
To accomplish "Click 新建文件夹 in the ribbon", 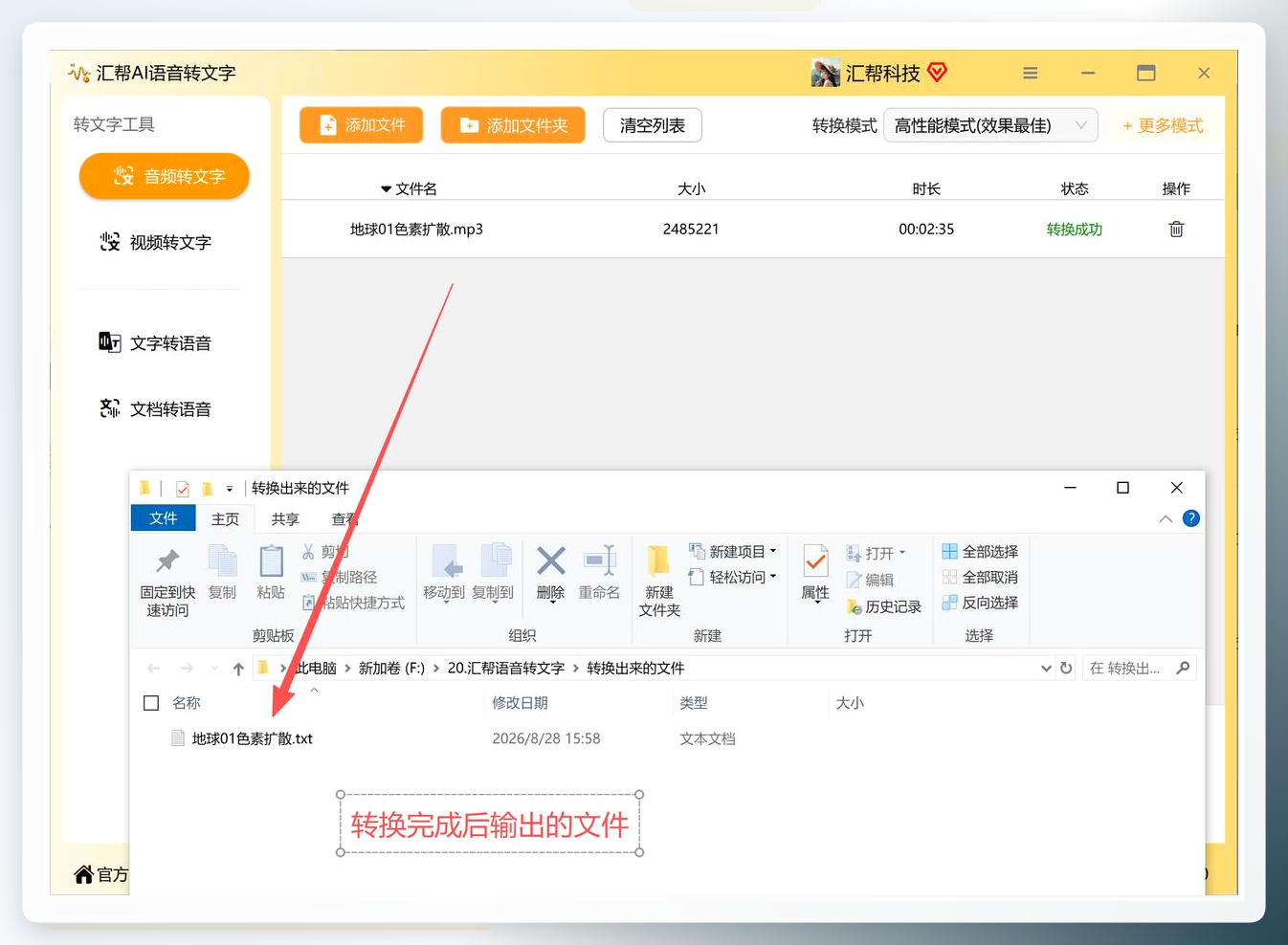I will click(x=659, y=581).
